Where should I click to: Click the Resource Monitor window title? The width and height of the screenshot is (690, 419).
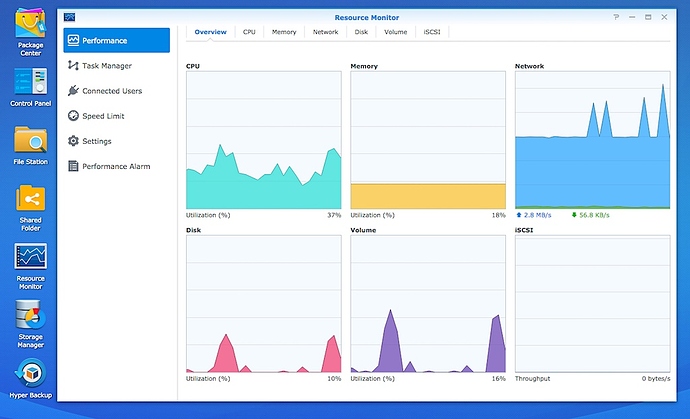367,18
